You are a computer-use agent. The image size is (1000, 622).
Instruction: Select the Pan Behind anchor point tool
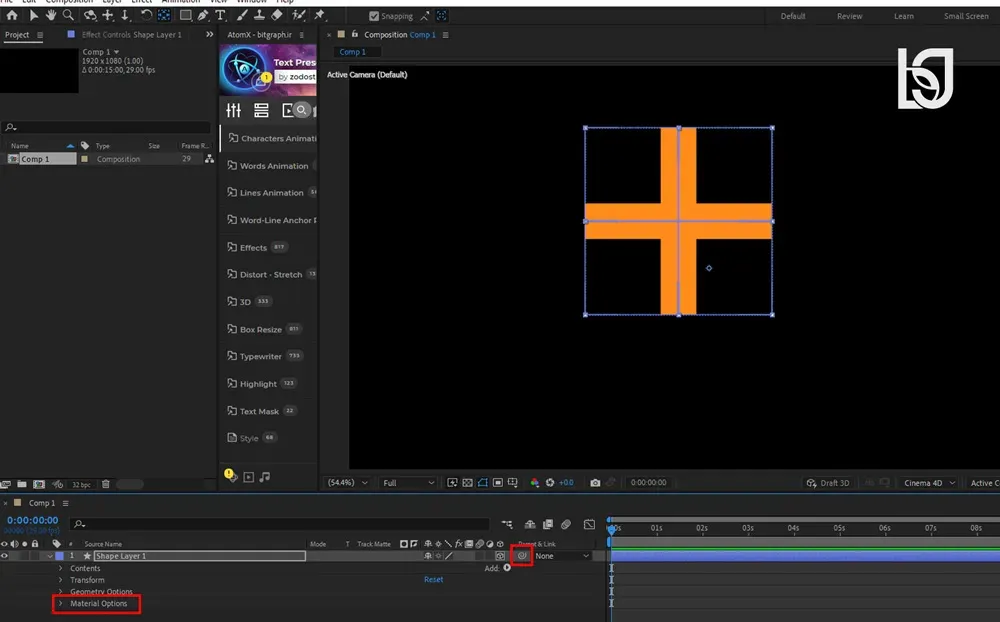tap(164, 15)
